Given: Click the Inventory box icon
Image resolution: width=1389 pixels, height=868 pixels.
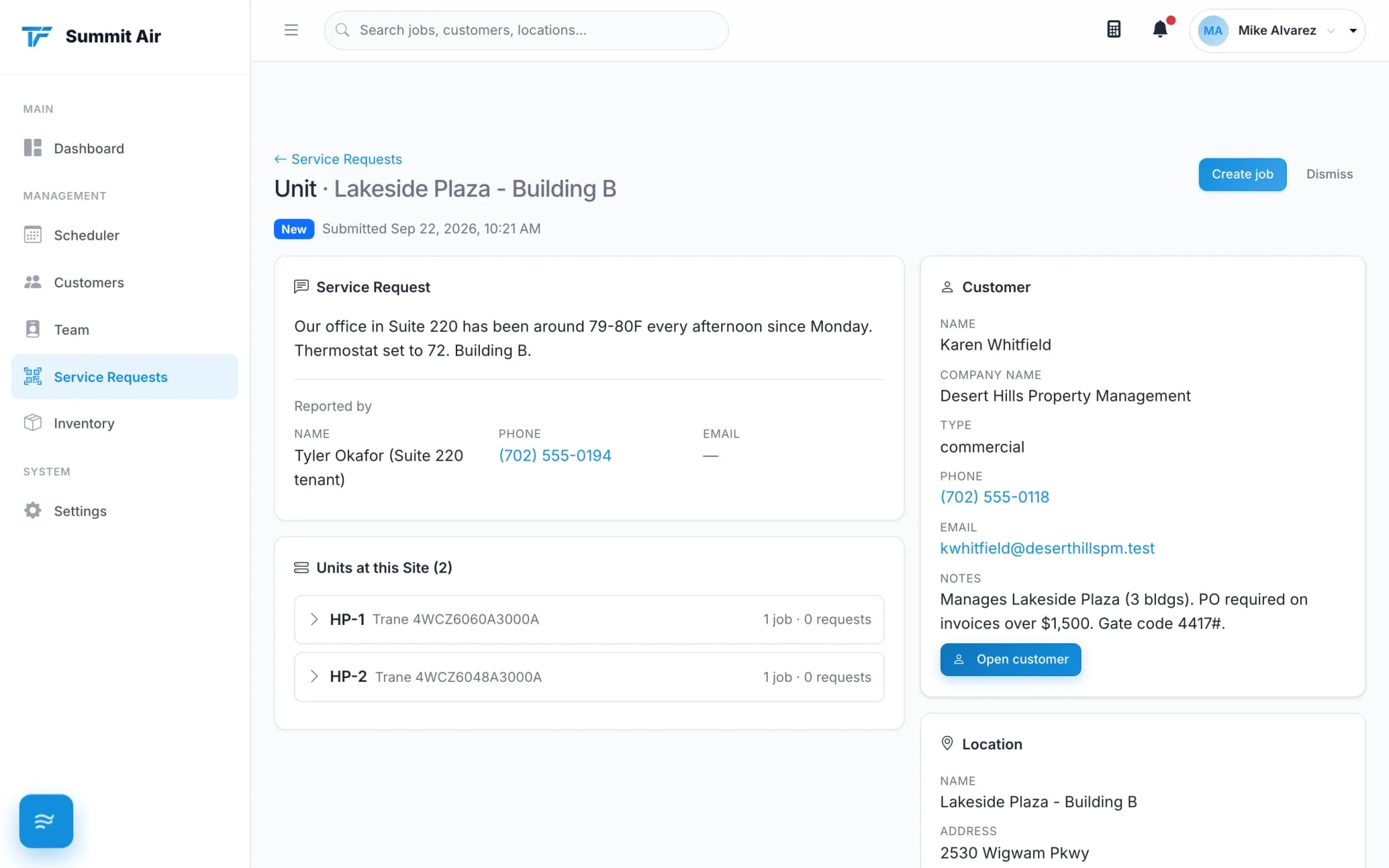Looking at the screenshot, I should 33,422.
